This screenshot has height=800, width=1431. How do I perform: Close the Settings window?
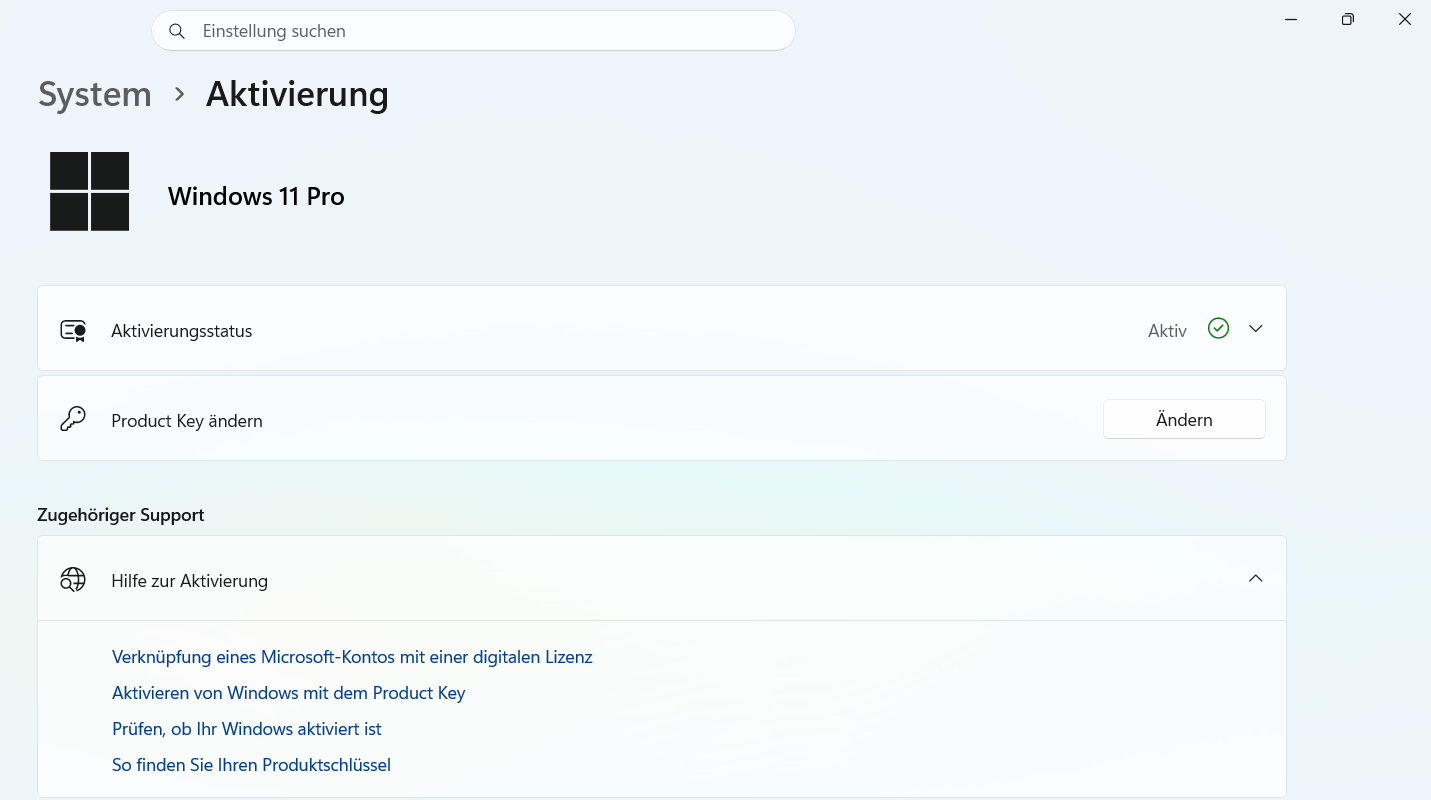coord(1405,19)
